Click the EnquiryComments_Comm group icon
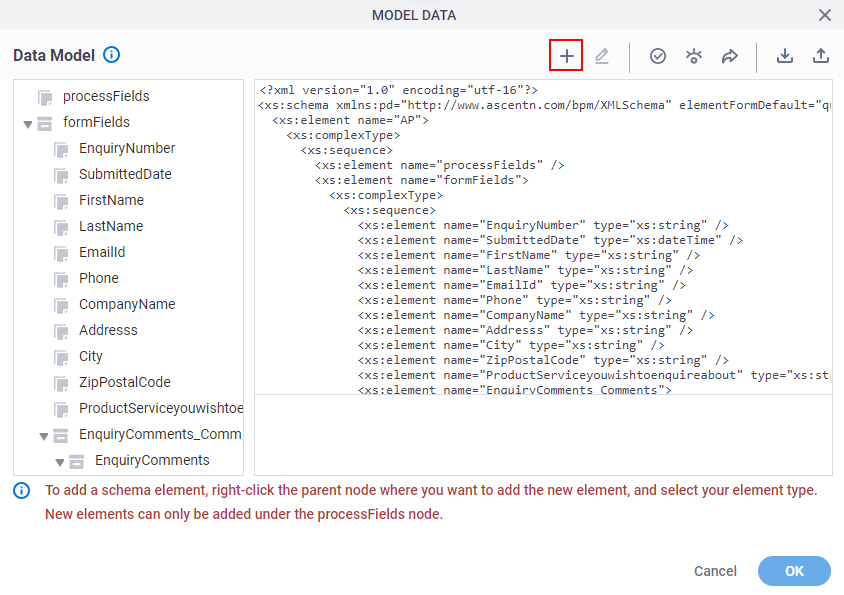The image size is (844, 595). [x=61, y=436]
